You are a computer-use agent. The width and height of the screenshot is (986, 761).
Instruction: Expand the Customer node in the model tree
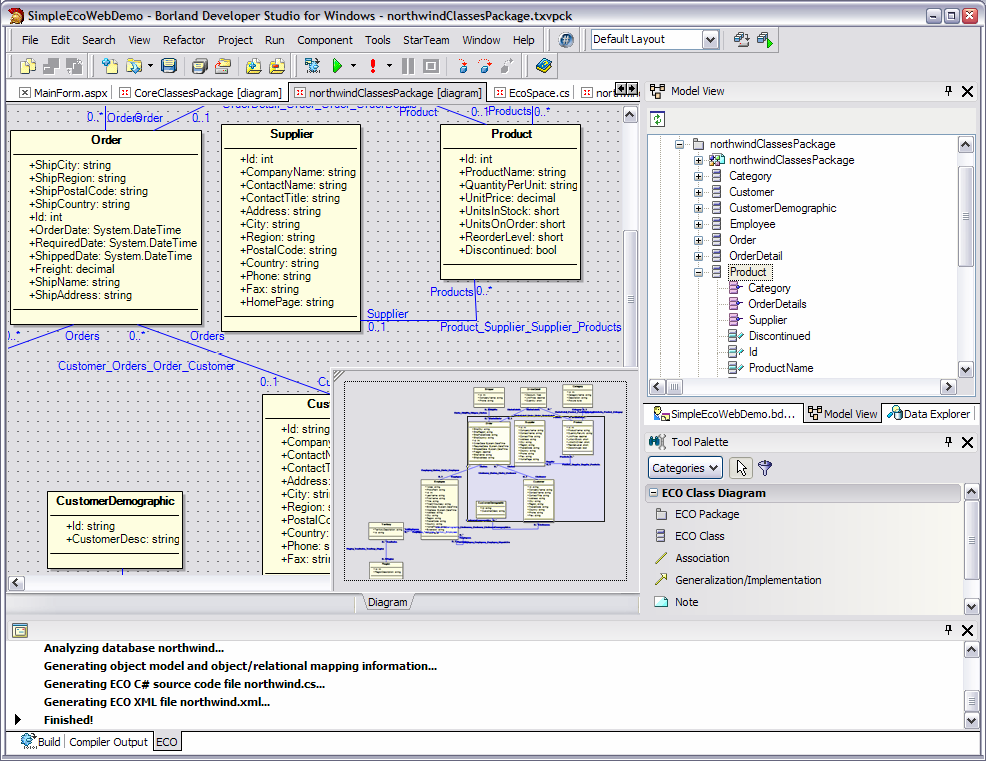pyautogui.click(x=699, y=192)
